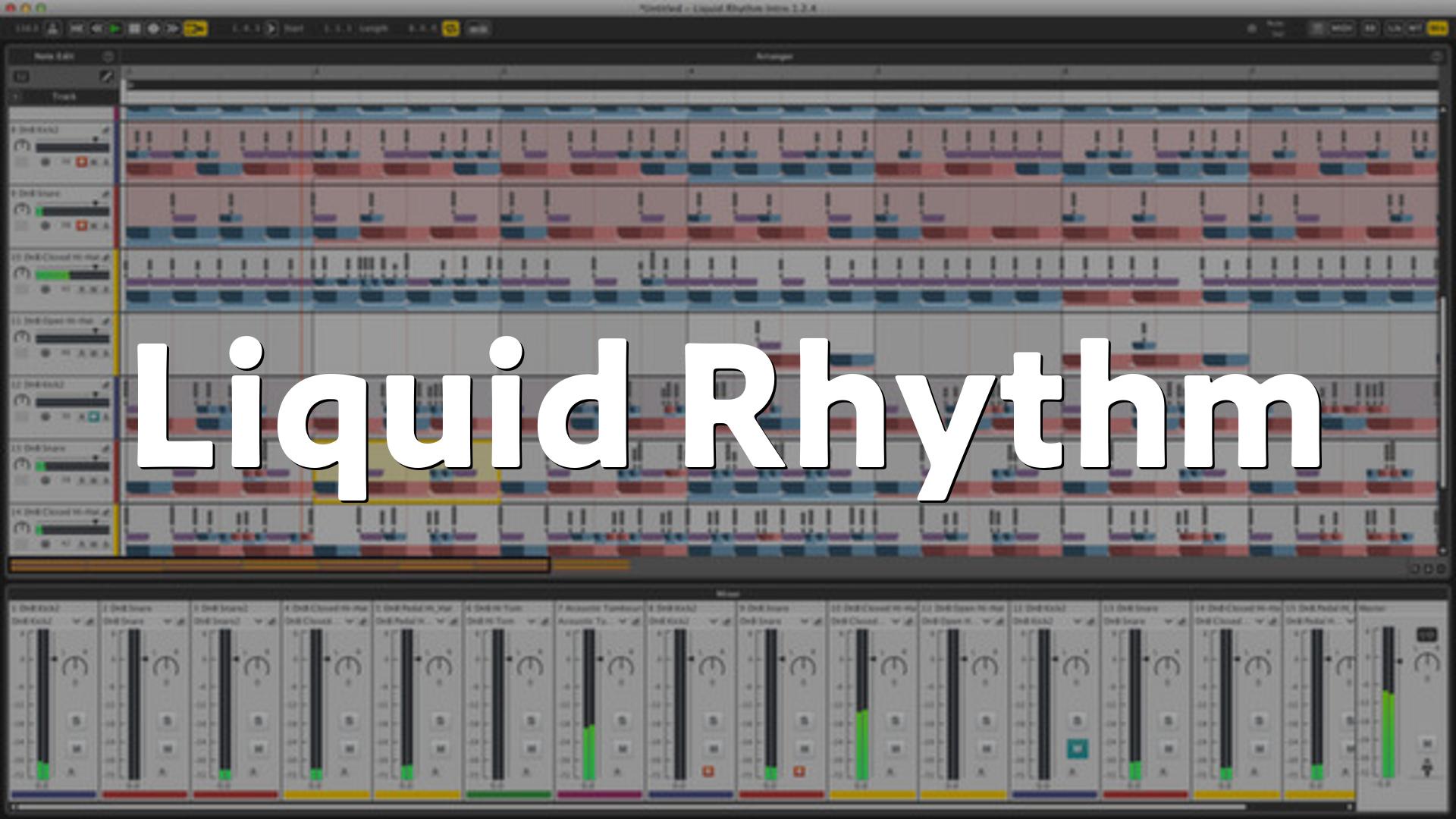The height and width of the screenshot is (819, 1456).
Task: Click bar 2 marker on the arranger ruler
Action: pyautogui.click(x=316, y=72)
